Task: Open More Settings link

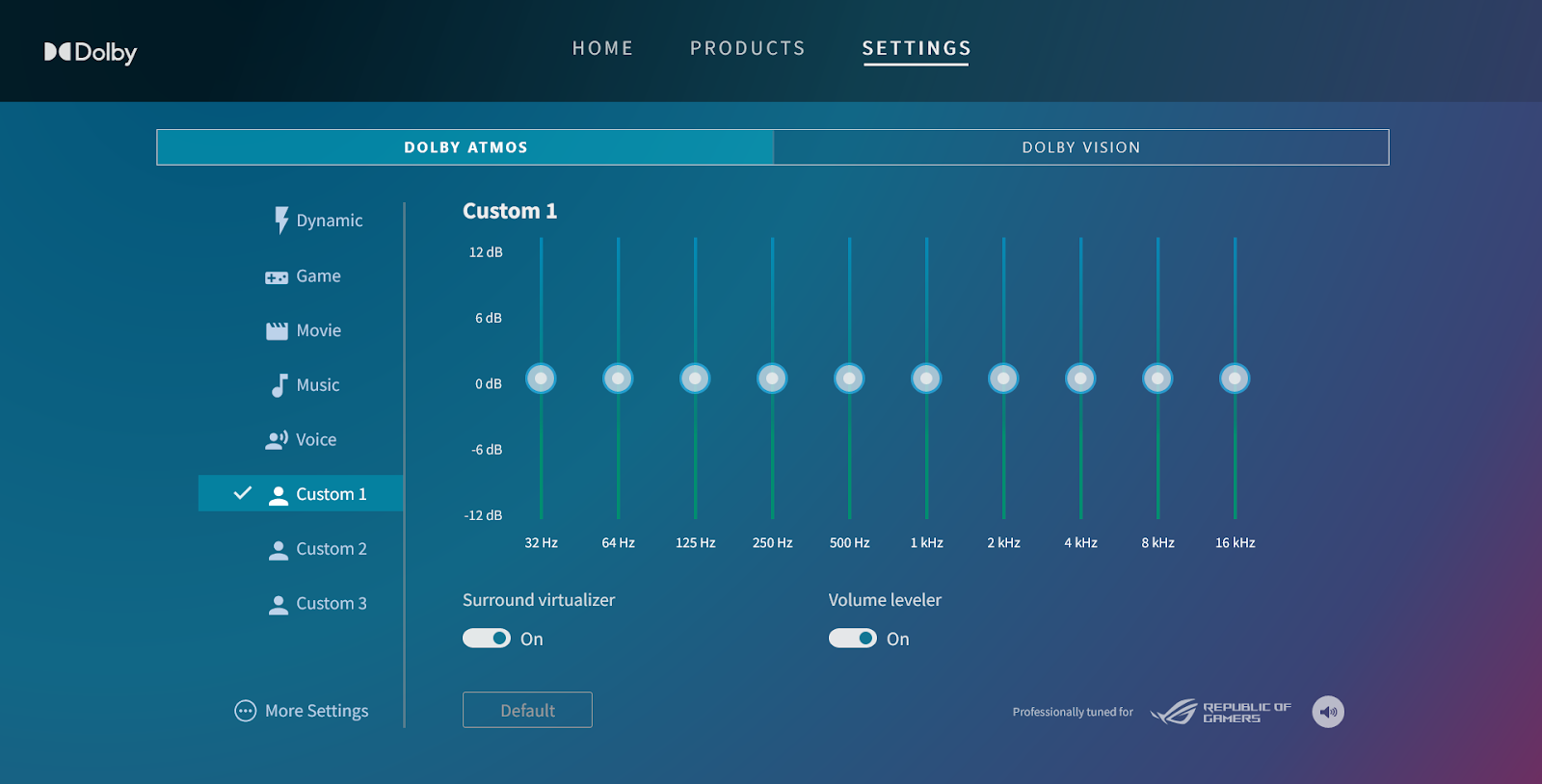Action: point(317,711)
